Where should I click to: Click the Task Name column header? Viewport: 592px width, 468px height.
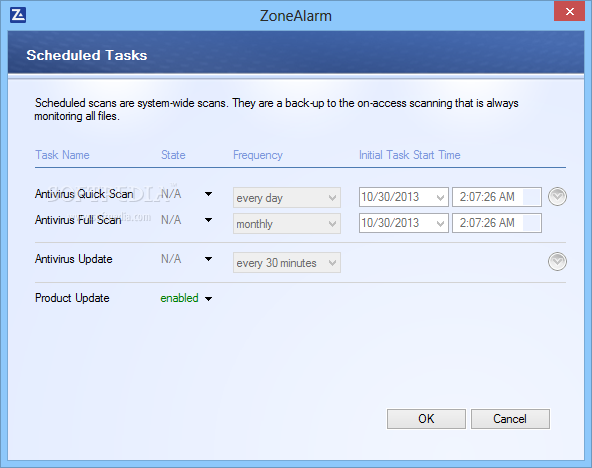62,155
